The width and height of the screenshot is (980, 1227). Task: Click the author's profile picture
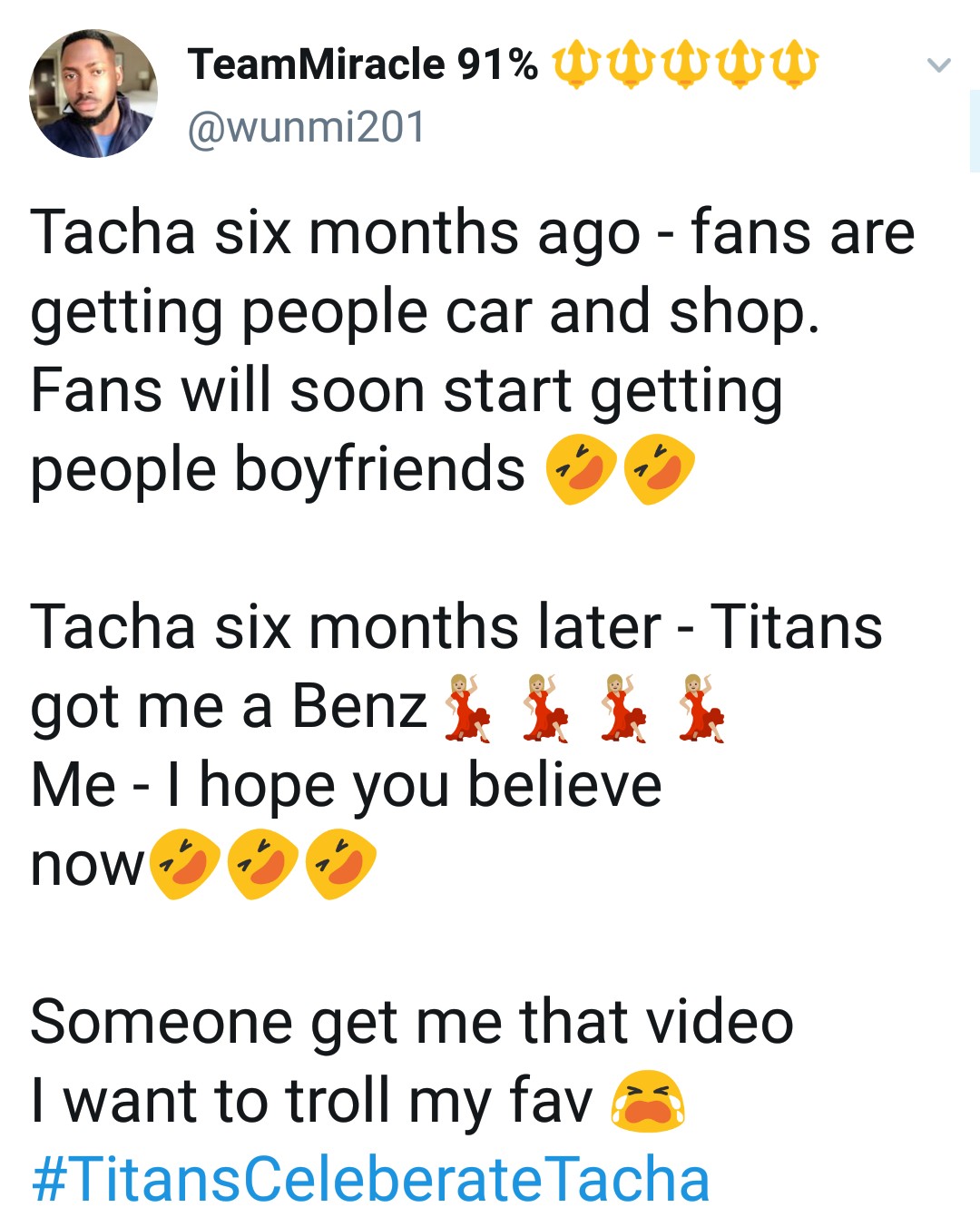(93, 93)
